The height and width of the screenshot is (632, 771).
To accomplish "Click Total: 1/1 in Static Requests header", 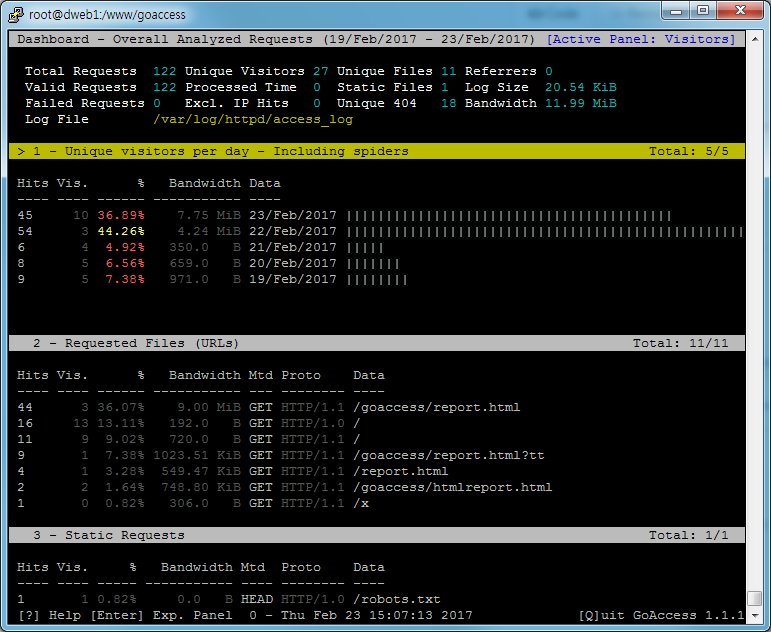I will 688,535.
